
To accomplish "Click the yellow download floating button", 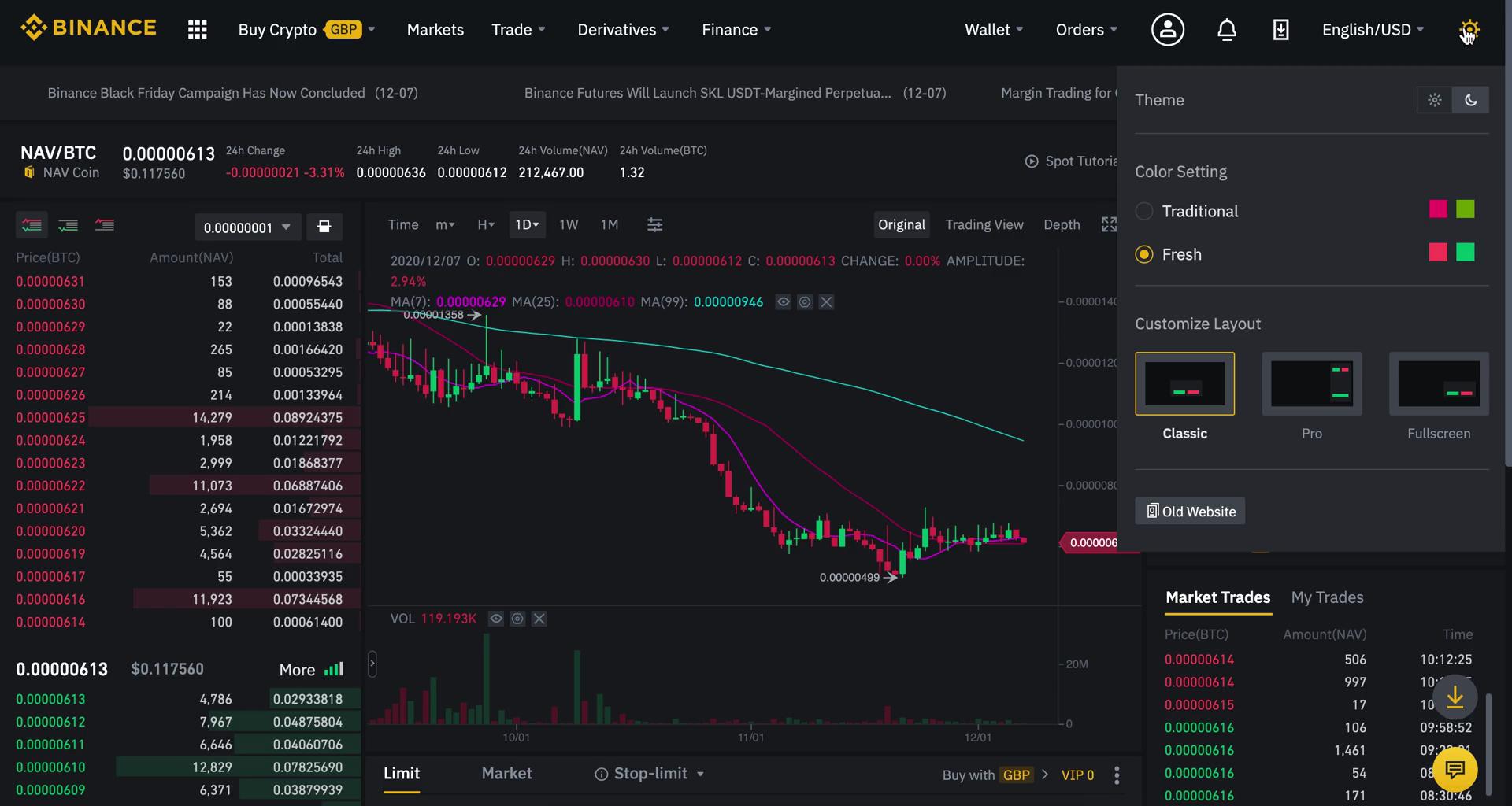I will [1455, 697].
